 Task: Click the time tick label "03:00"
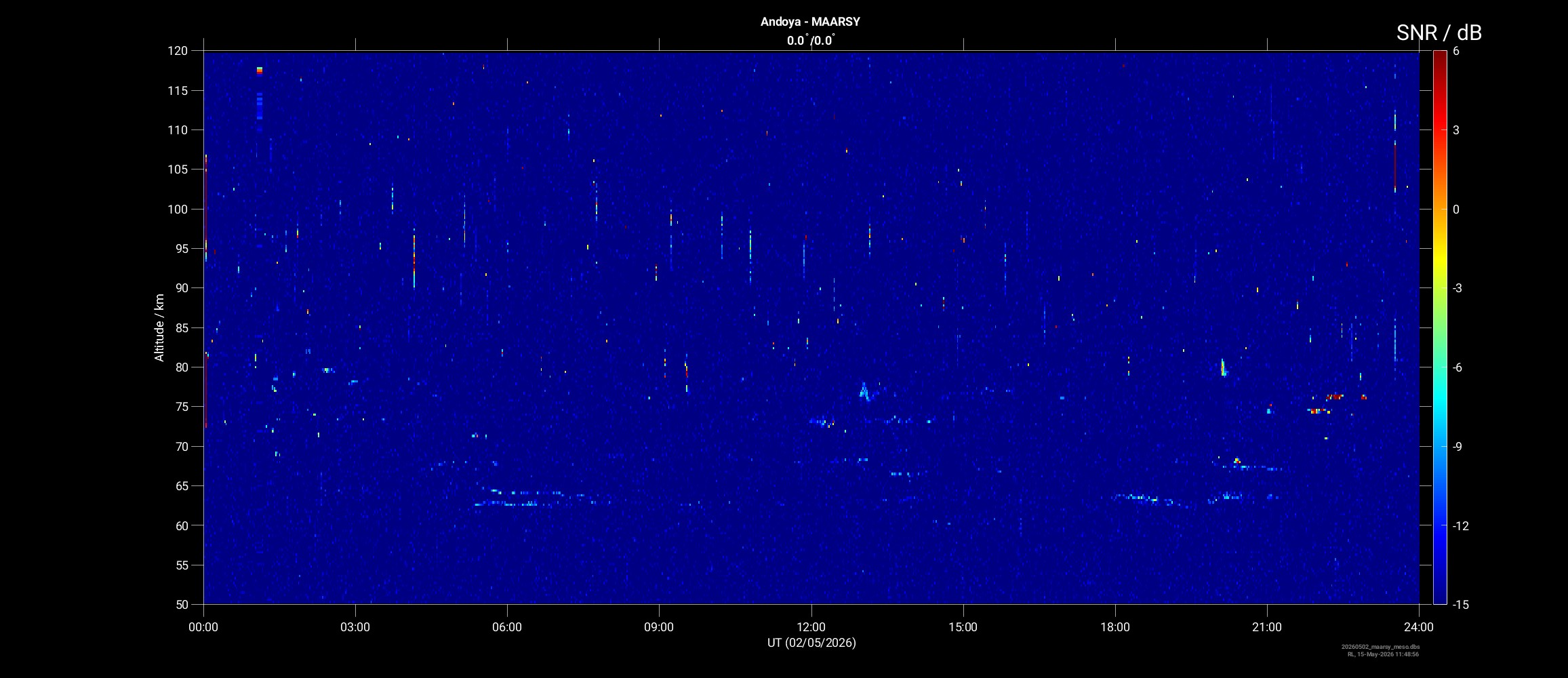(x=355, y=627)
